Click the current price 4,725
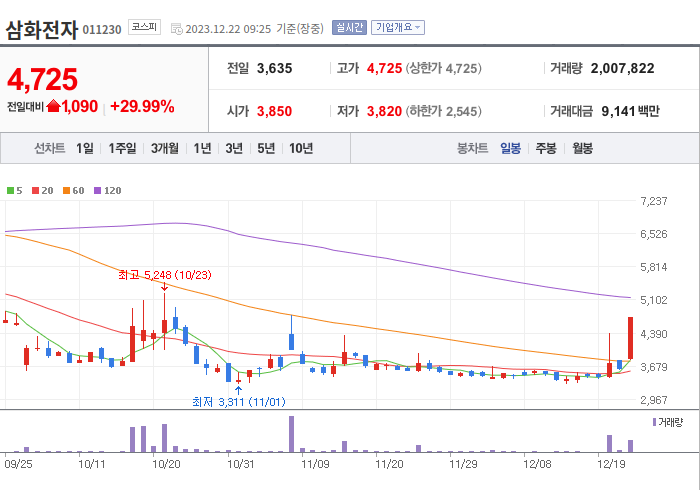 [x=42, y=79]
